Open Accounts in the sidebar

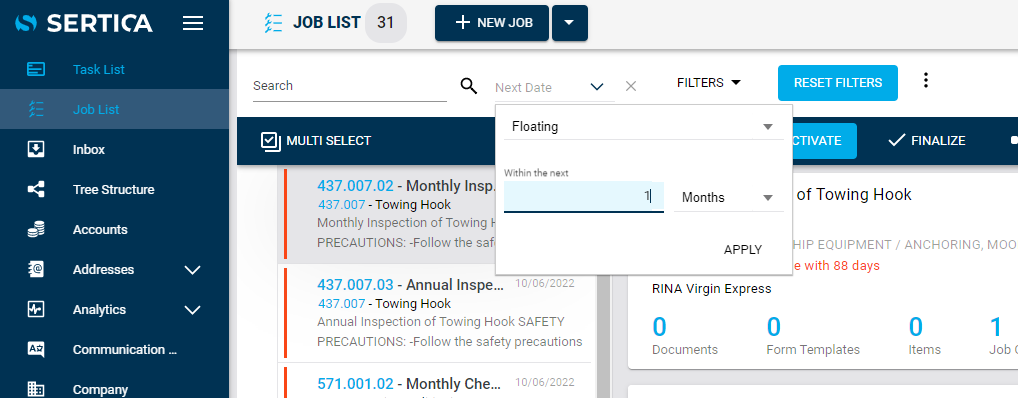100,229
